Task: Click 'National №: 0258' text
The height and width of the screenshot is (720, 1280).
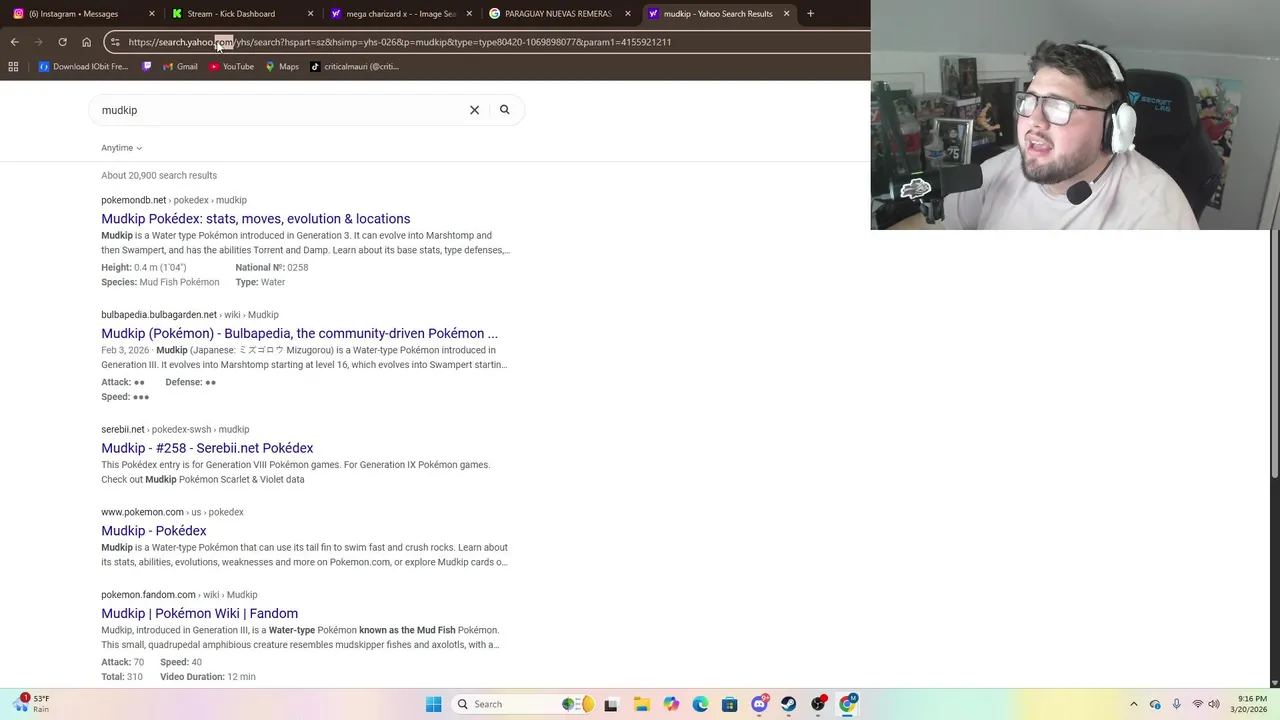Action: [x=271, y=268]
